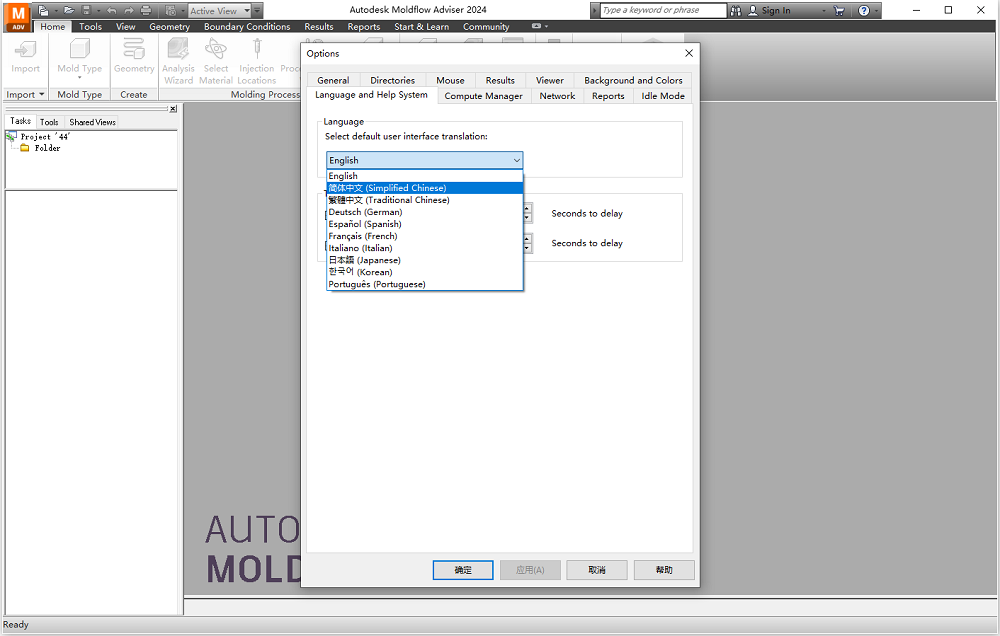Open the Compute Manager tab

pyautogui.click(x=483, y=96)
